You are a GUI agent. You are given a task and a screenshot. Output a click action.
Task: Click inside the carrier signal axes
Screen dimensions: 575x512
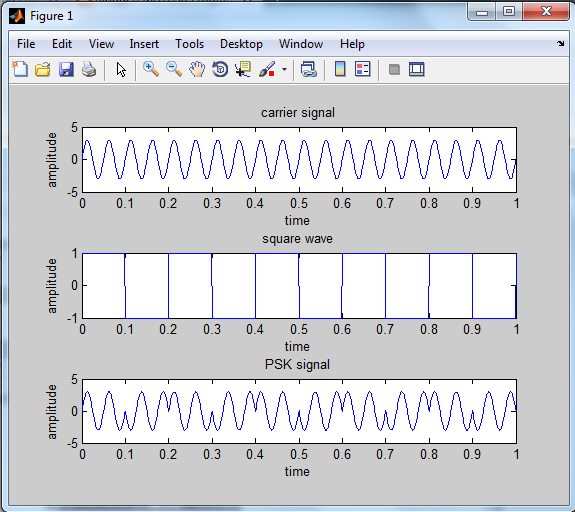(299, 160)
